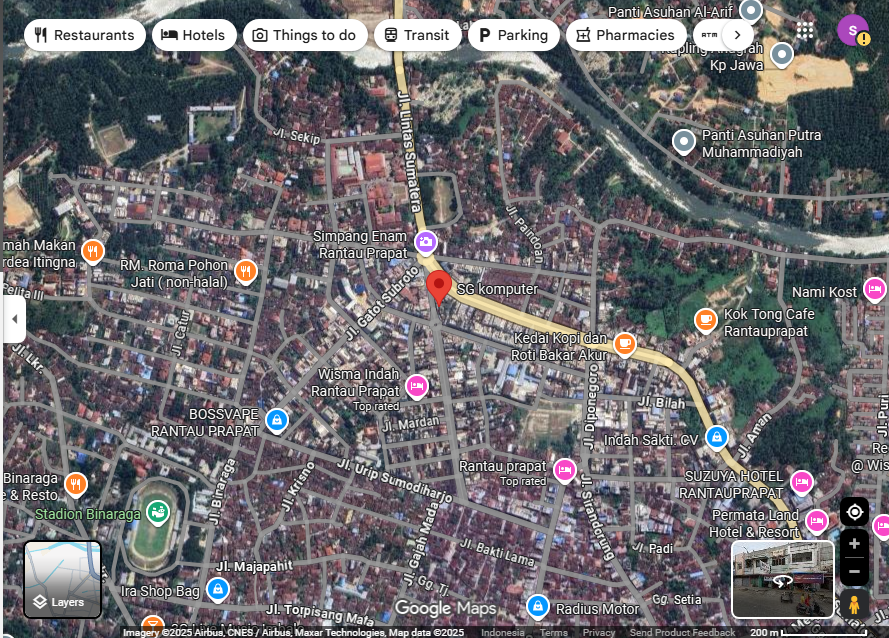Click the SG komputer place label

tap(497, 289)
